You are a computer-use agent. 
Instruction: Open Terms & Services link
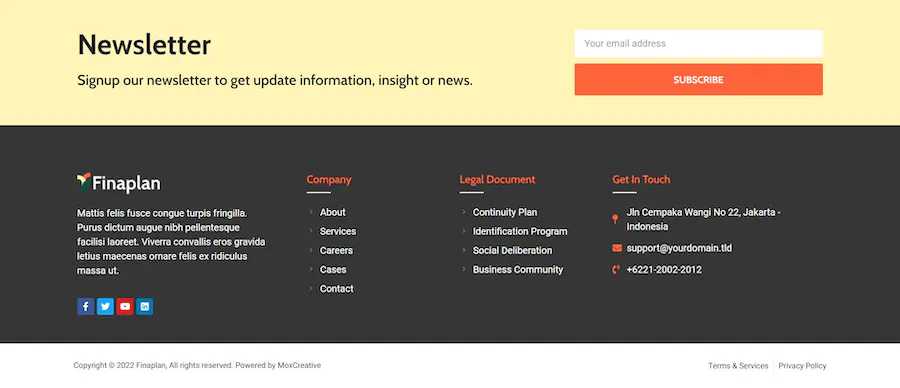coord(738,366)
